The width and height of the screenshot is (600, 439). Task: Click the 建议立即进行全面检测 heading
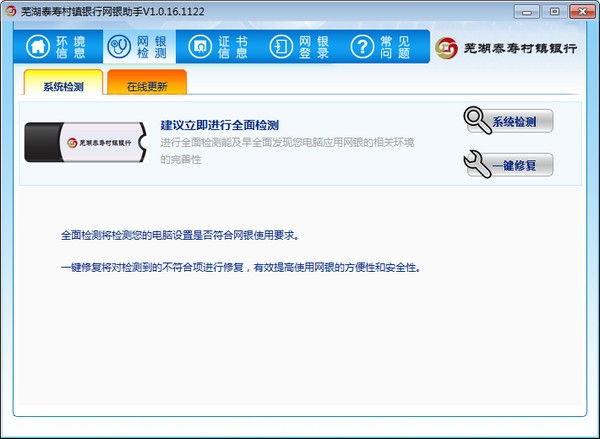pos(220,125)
